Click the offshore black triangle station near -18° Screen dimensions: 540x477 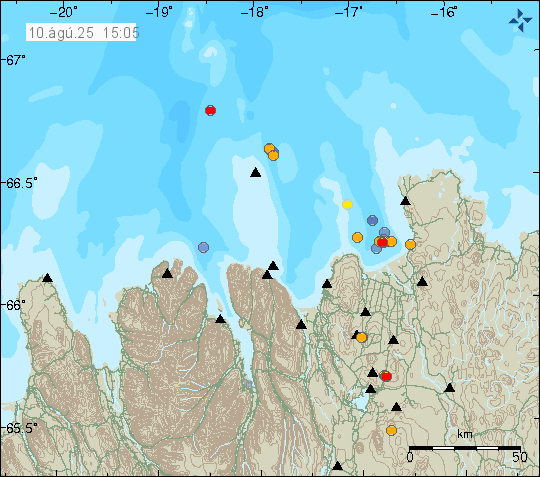click(256, 172)
